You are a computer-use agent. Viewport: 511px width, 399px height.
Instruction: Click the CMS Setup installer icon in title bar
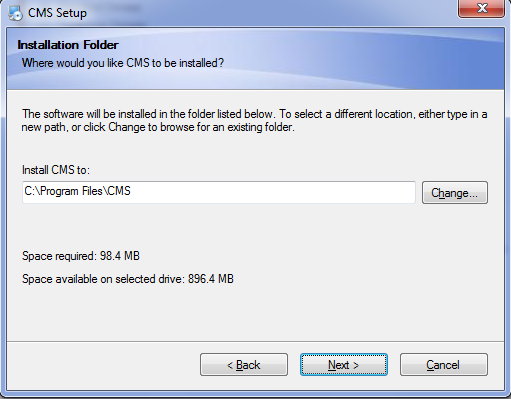pos(15,13)
